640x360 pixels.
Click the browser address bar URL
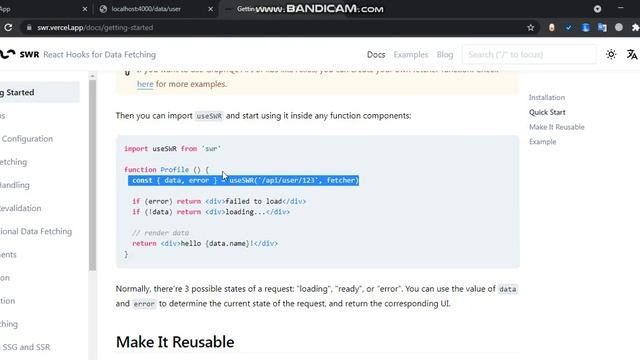pyautogui.click(x=95, y=28)
